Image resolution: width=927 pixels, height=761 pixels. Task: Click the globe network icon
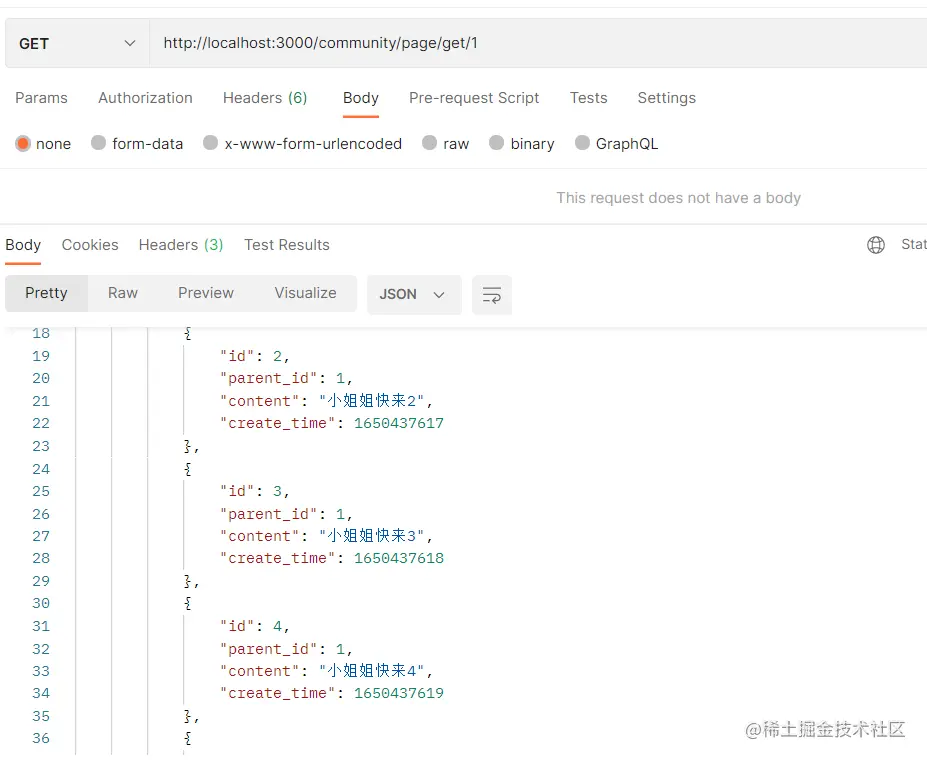tap(876, 245)
